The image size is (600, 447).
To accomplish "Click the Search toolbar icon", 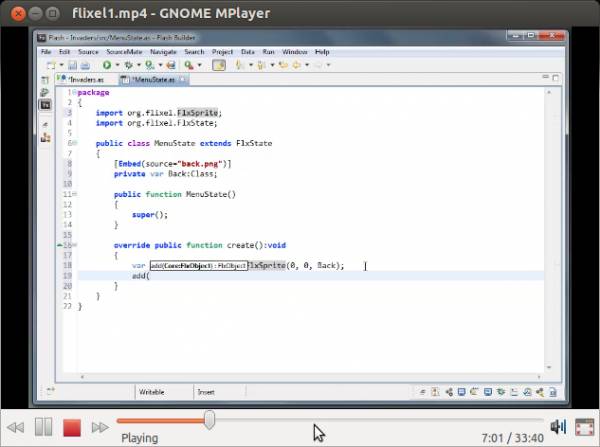I will 189,65.
